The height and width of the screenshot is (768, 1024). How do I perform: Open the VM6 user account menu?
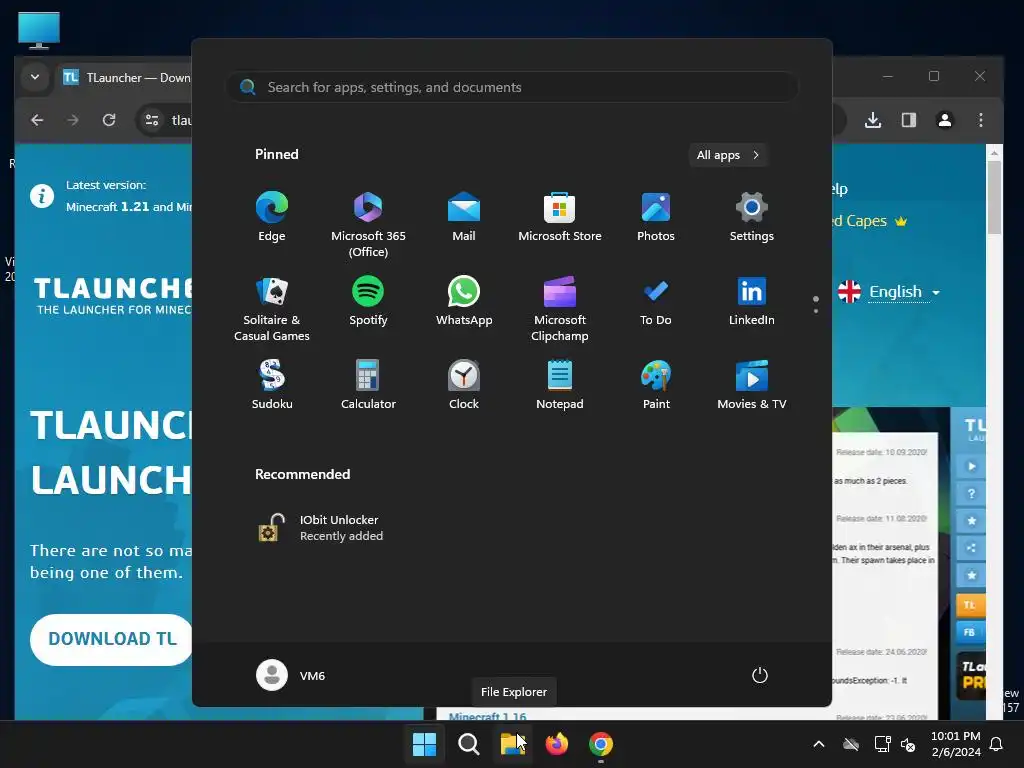click(291, 675)
